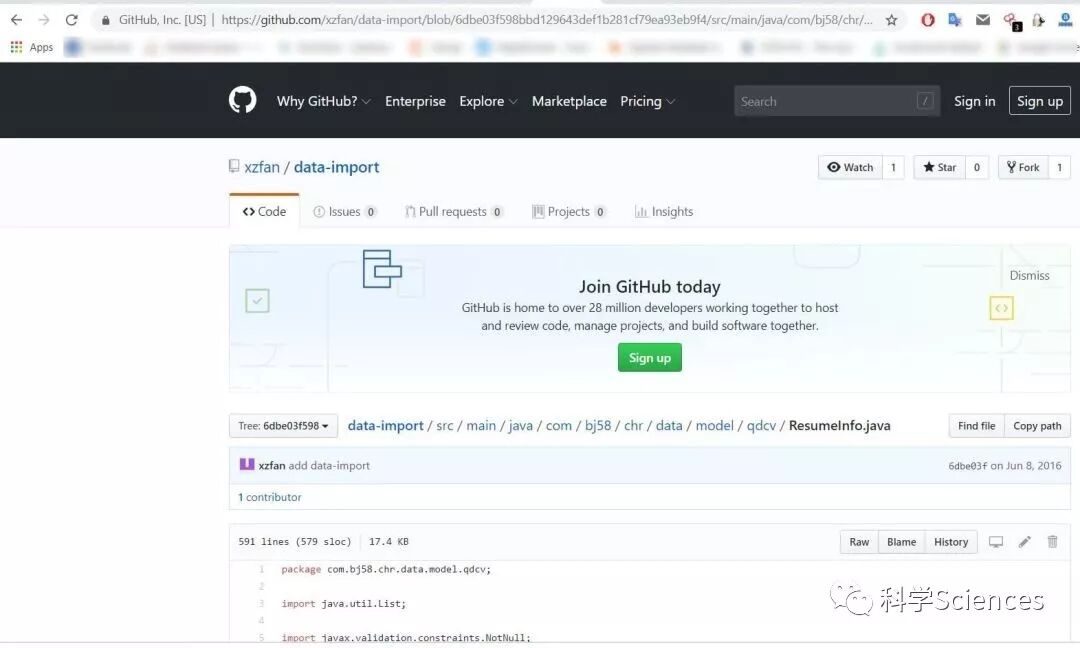Open the Opera extension icon
Viewport: 1080px width, 648px height.
coord(928,20)
